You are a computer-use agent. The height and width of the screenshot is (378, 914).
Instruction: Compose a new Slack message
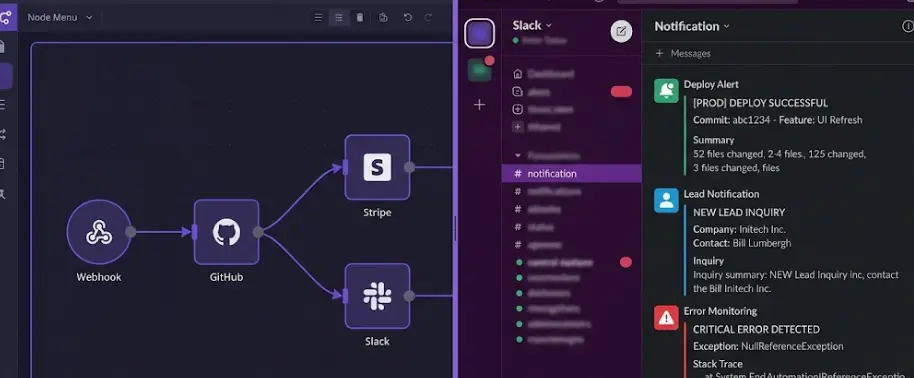point(621,31)
